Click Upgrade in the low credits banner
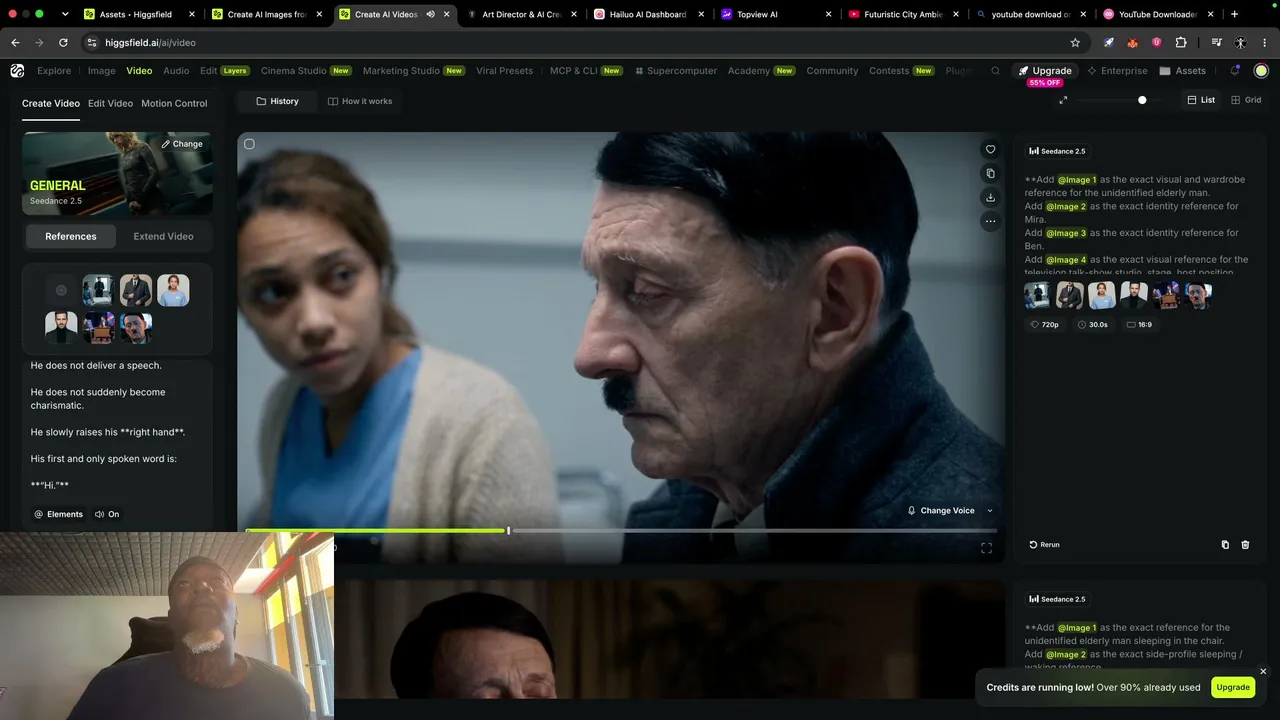The width and height of the screenshot is (1280, 720). [x=1233, y=687]
